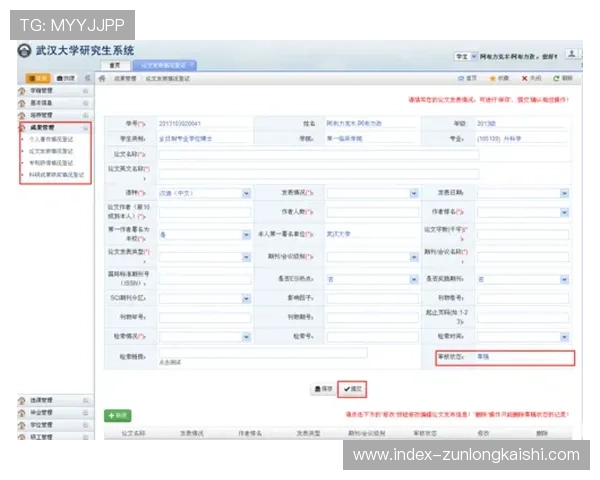Click the 保存 save button
The width and height of the screenshot is (600, 480).
[x=323, y=389]
